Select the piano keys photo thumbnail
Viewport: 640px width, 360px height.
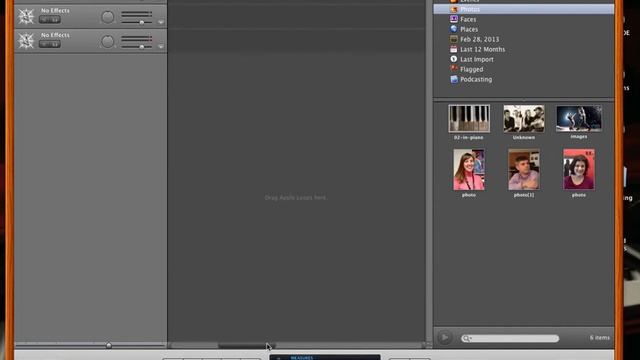coord(469,119)
